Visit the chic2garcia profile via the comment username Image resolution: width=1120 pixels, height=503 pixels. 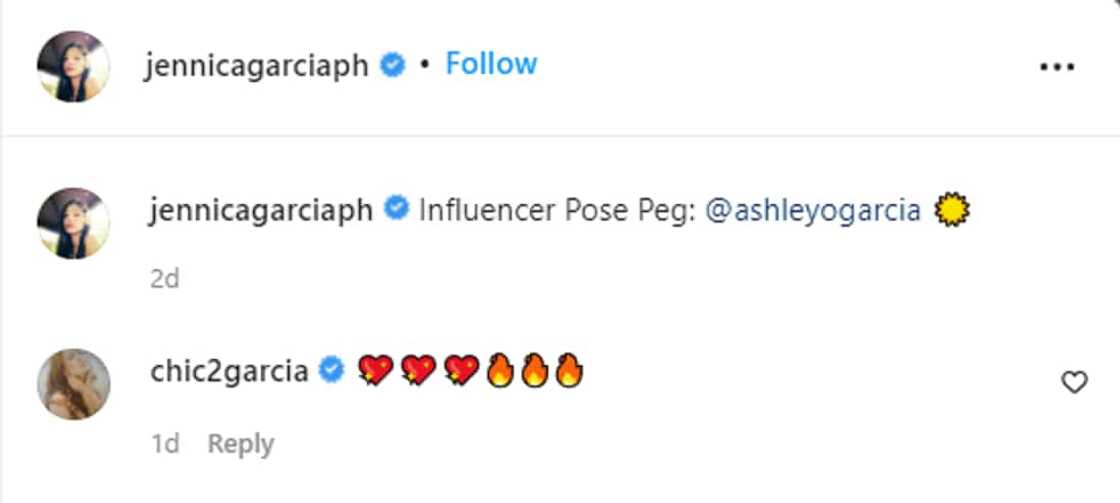click(229, 372)
